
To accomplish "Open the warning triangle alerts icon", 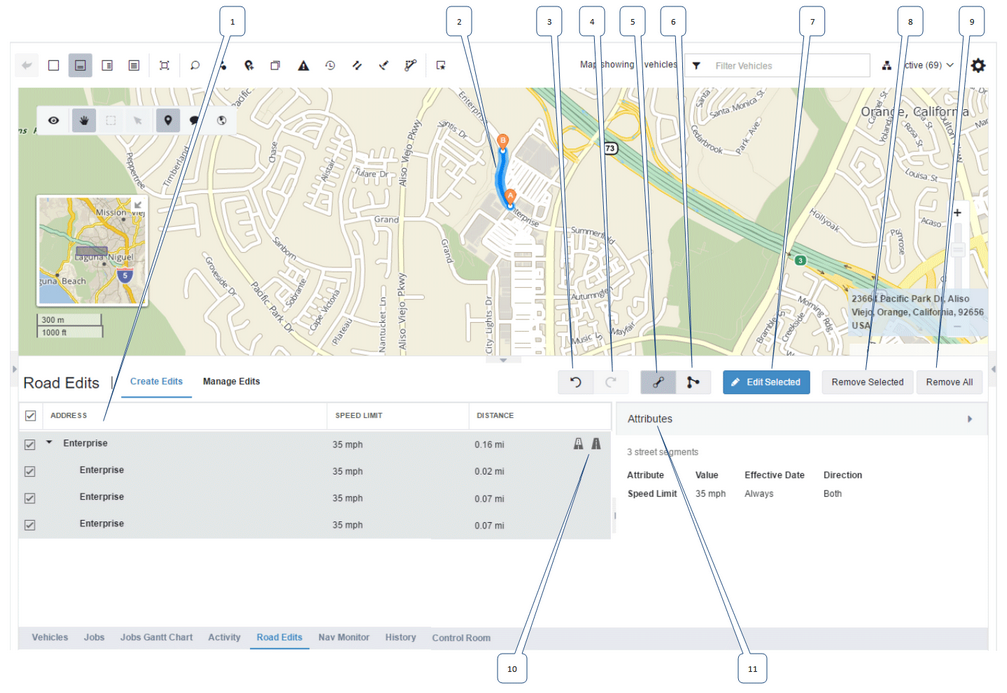I will tap(303, 65).
